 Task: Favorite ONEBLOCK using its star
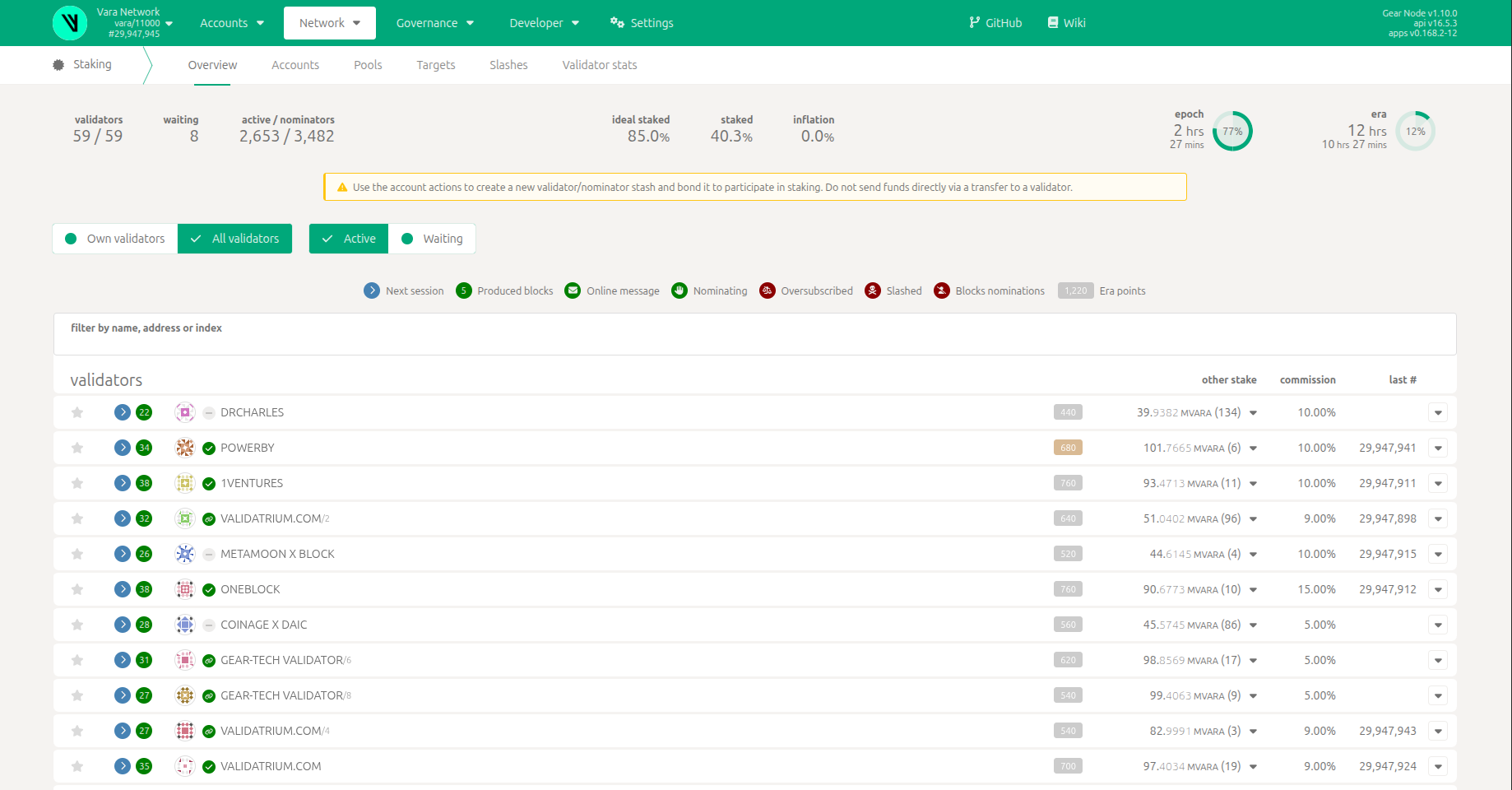tap(77, 589)
